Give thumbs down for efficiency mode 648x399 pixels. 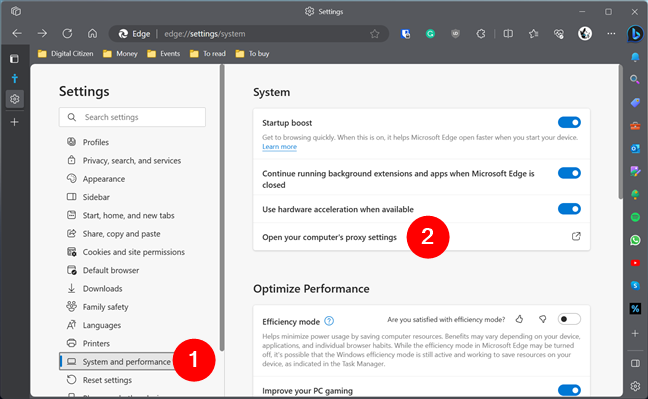543,319
